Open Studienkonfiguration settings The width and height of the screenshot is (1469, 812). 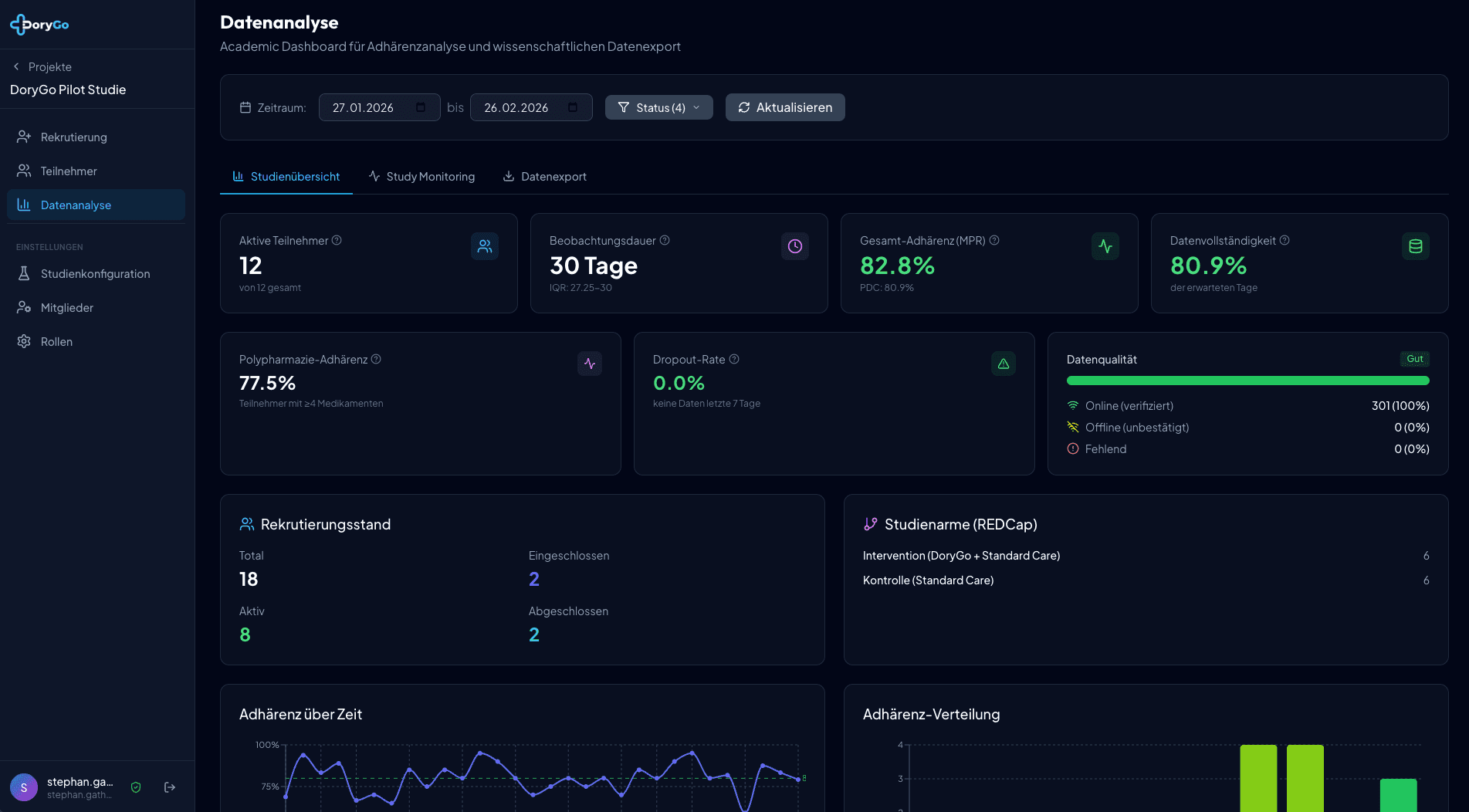tap(95, 274)
